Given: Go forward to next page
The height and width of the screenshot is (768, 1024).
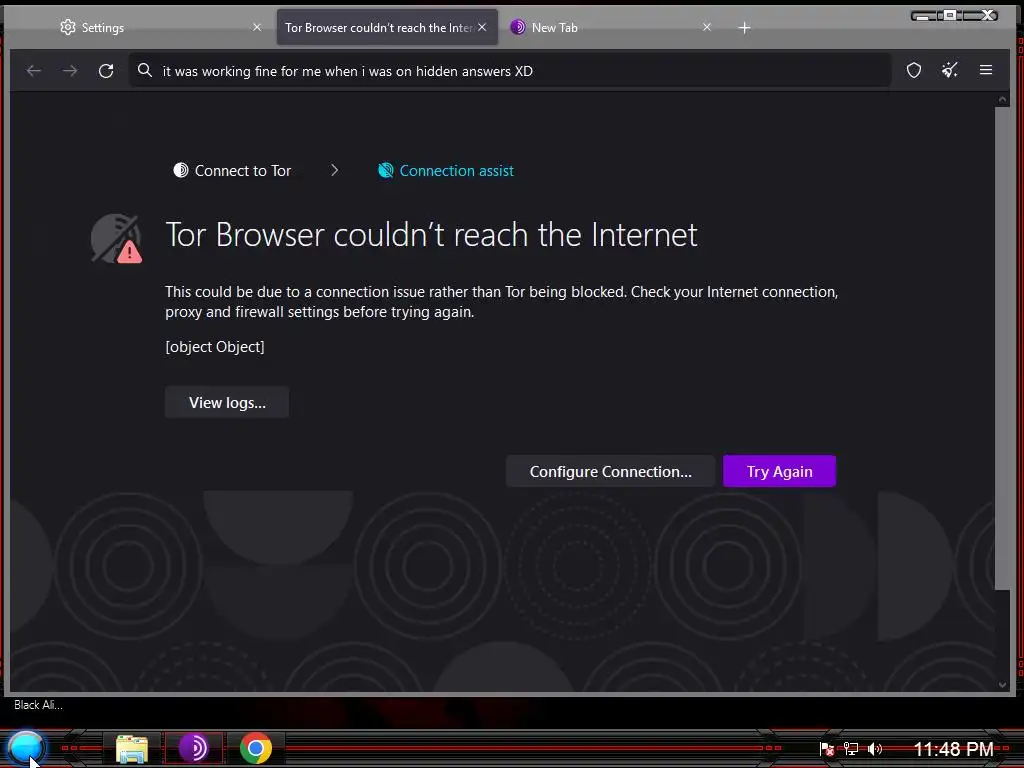Looking at the screenshot, I should (70, 71).
